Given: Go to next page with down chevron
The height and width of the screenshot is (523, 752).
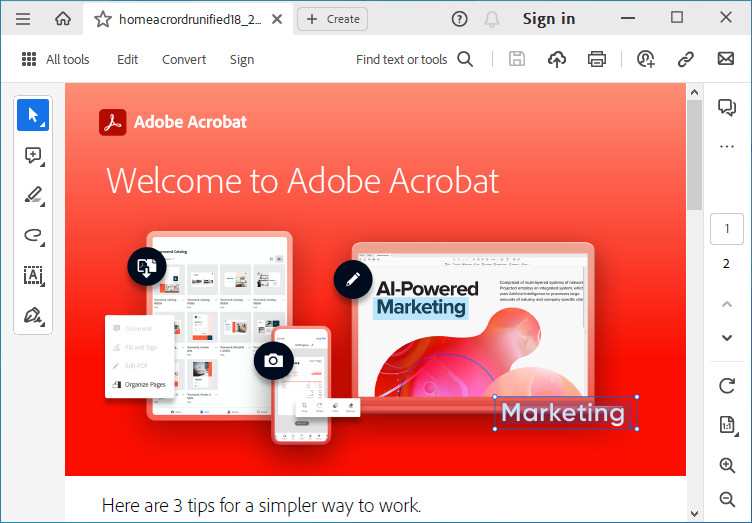Looking at the screenshot, I should point(727,338).
